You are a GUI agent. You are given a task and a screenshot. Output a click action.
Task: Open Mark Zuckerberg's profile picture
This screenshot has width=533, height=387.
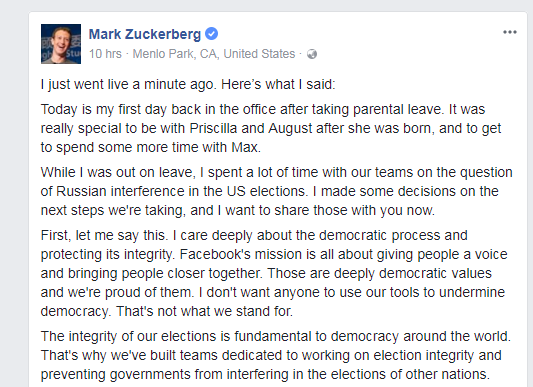tap(61, 44)
